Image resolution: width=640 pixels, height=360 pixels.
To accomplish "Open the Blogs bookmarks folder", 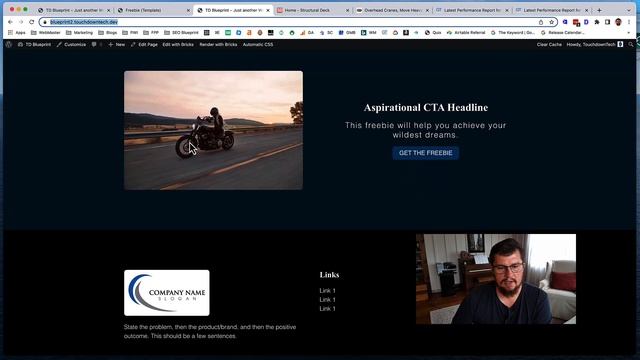I will pos(108,33).
